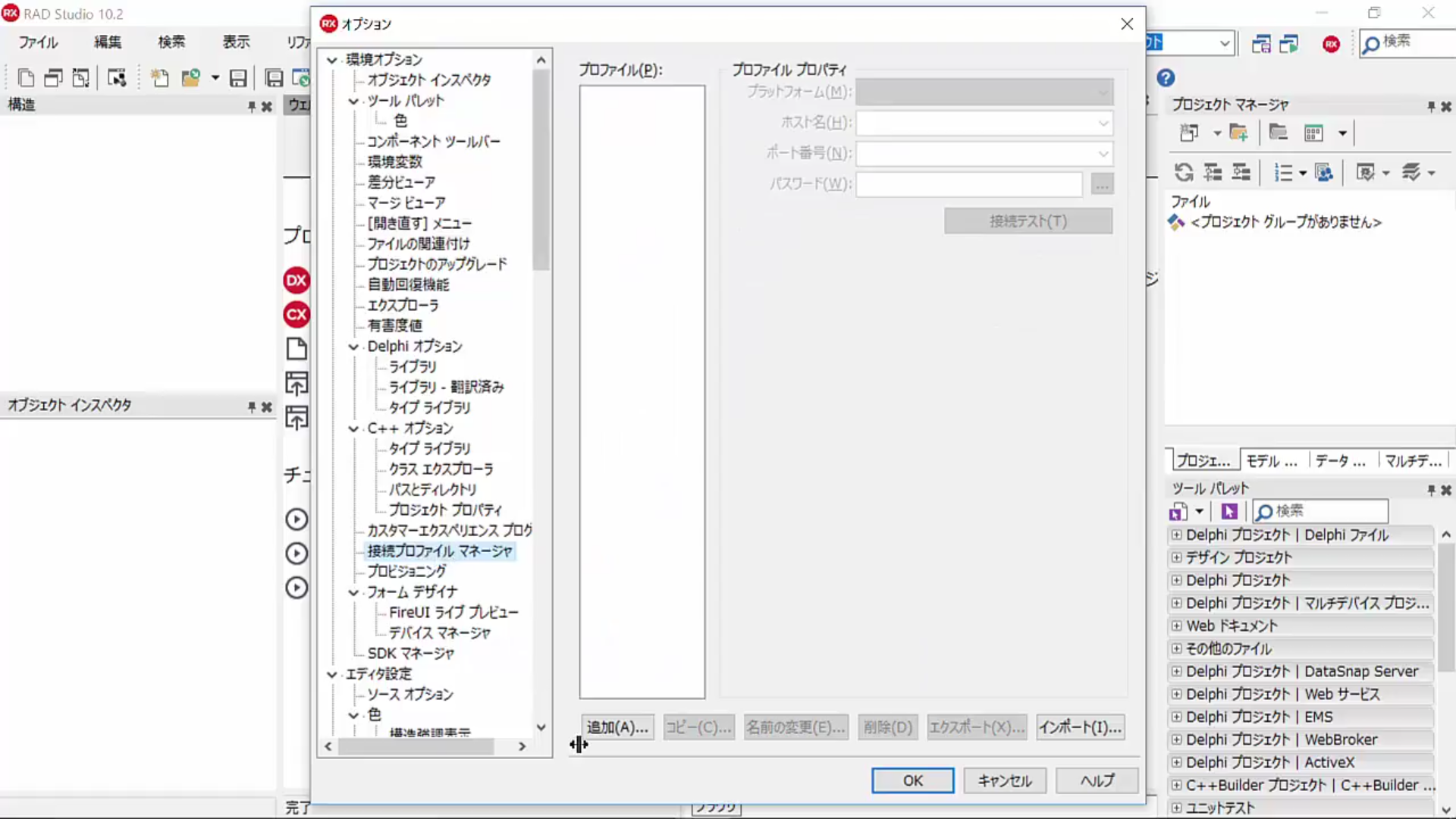This screenshot has width=1456, height=819.
Task: Create a new item with the sparkle-page icon
Action: [x=159, y=78]
